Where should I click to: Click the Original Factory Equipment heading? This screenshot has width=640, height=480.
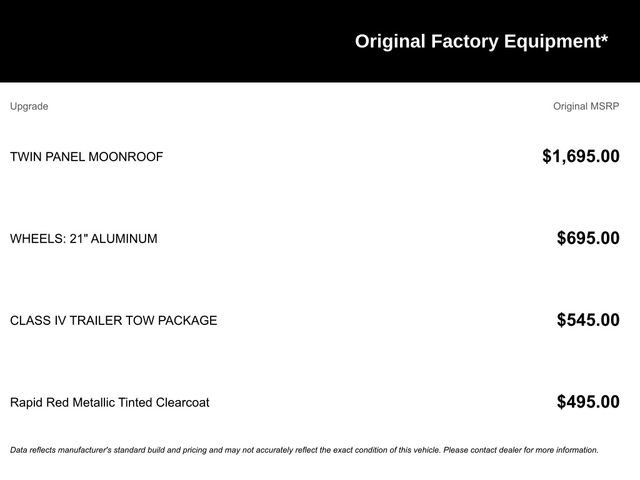pos(481,42)
